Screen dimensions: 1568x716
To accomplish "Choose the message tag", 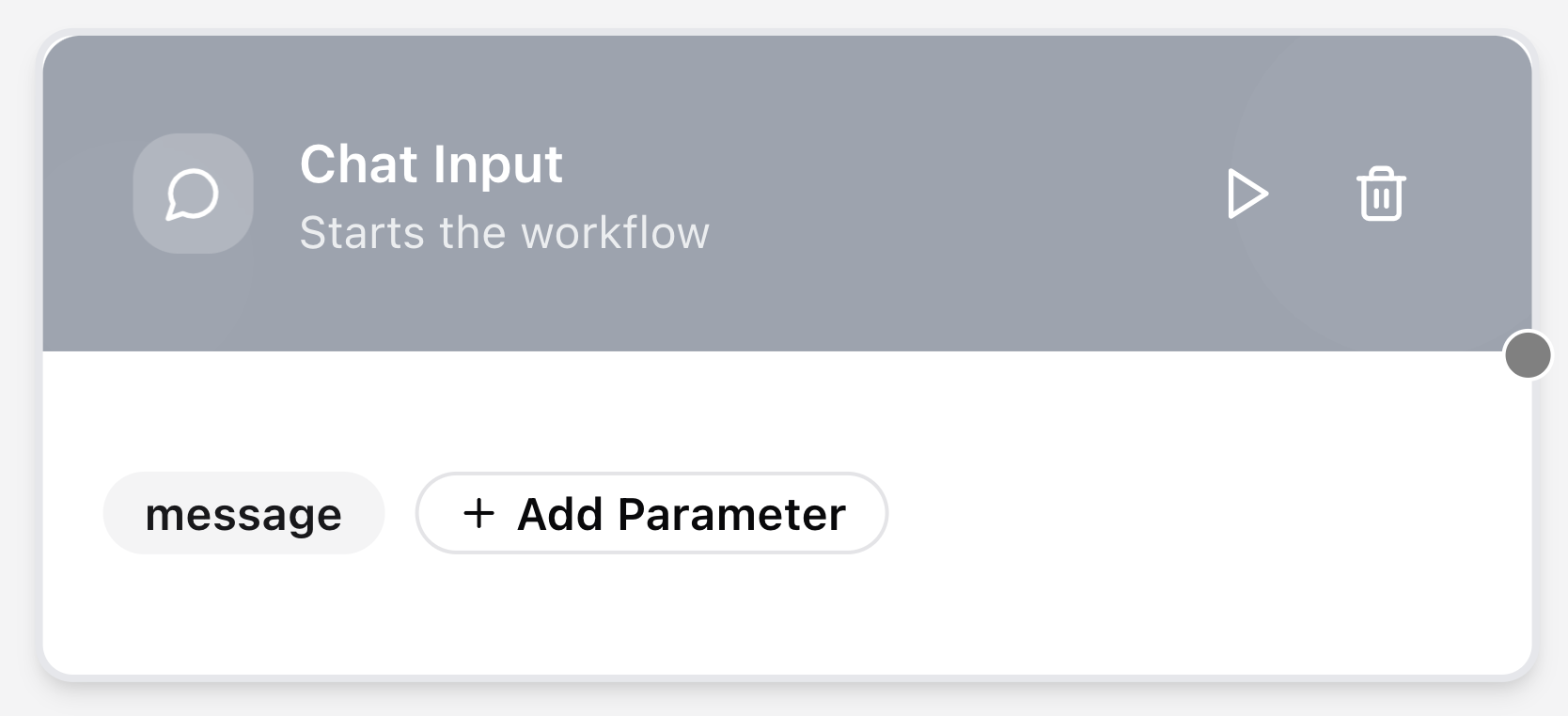I will pos(243,514).
